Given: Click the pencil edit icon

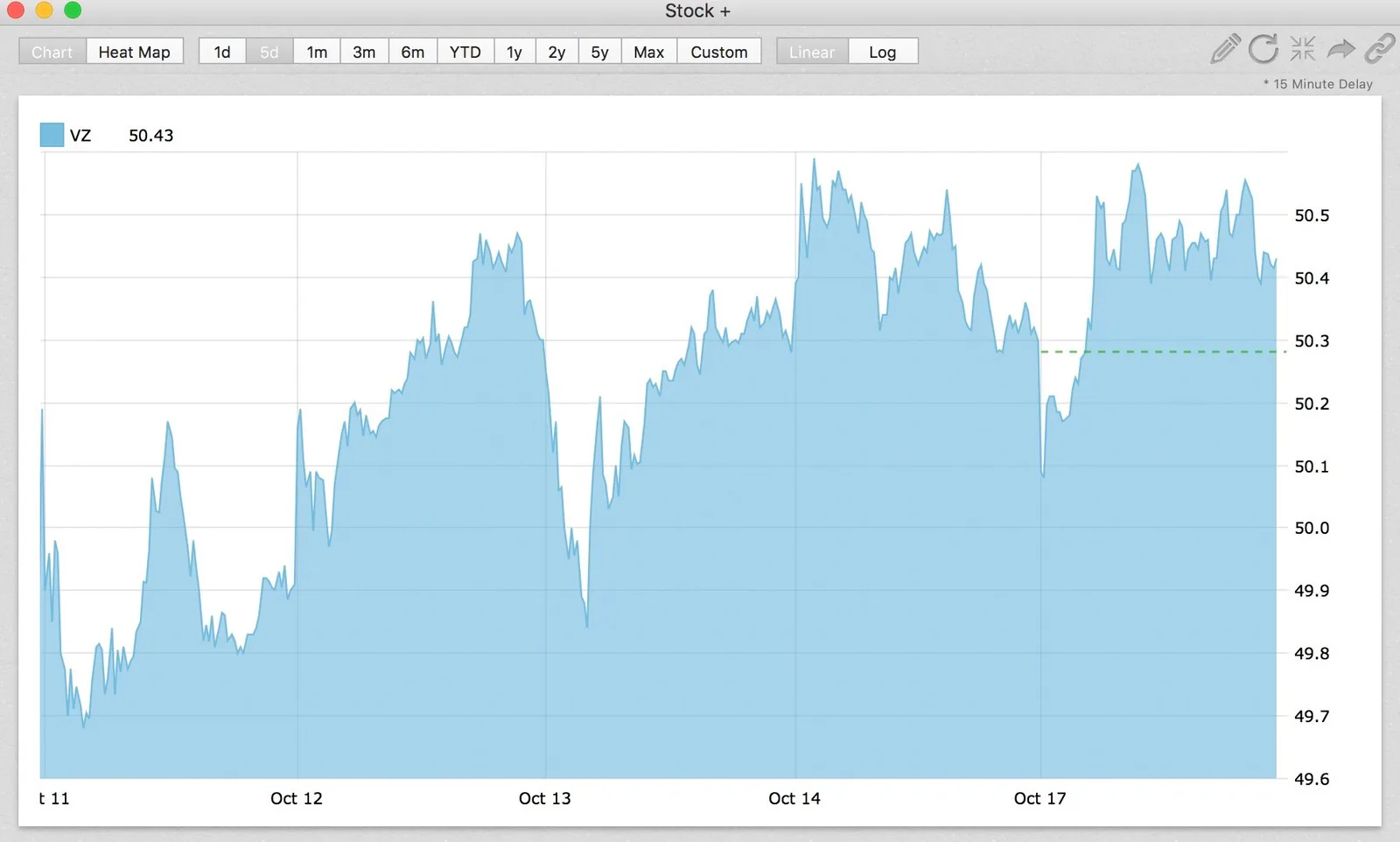Looking at the screenshot, I should click(1225, 49).
